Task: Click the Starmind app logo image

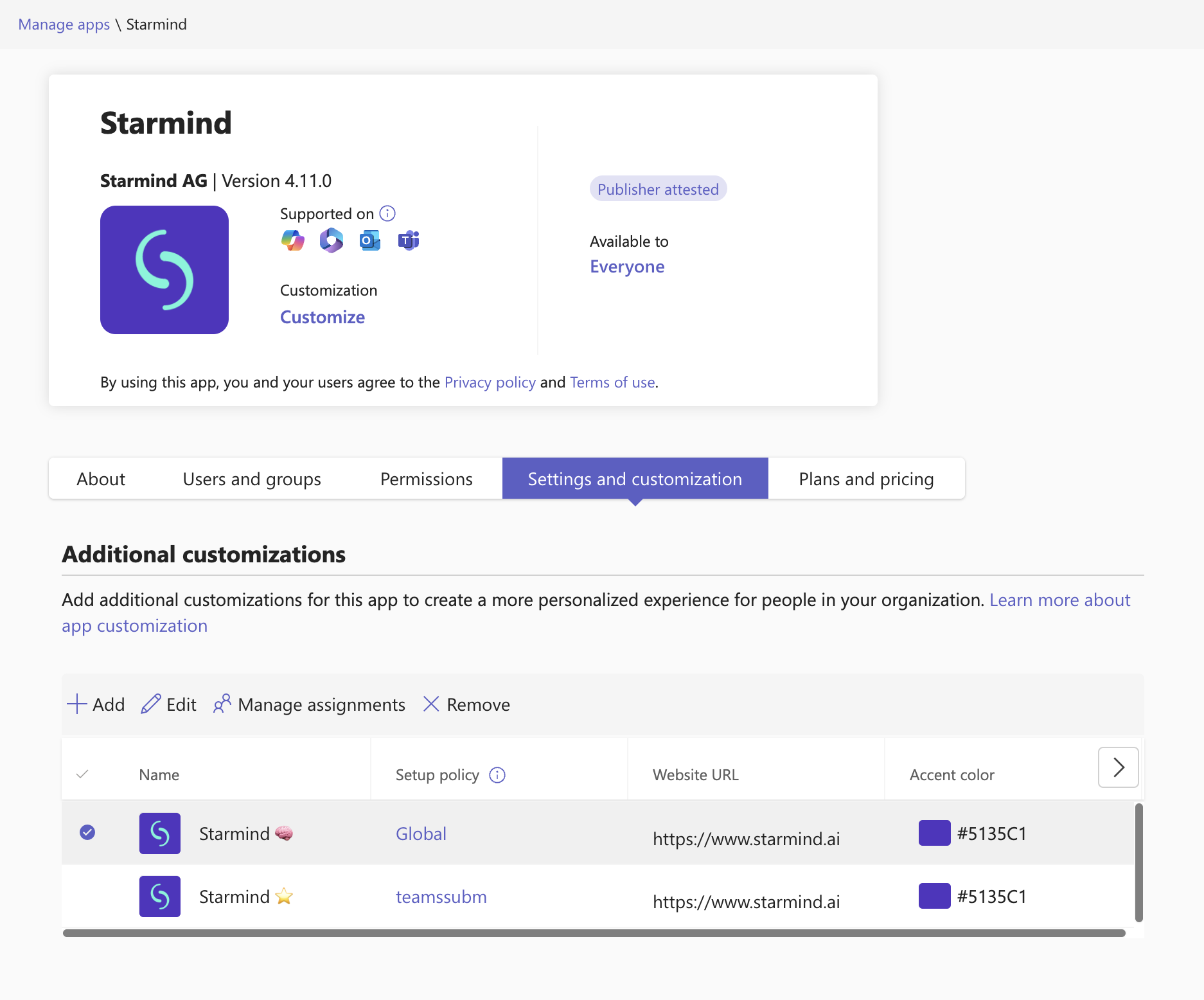Action: 164,270
